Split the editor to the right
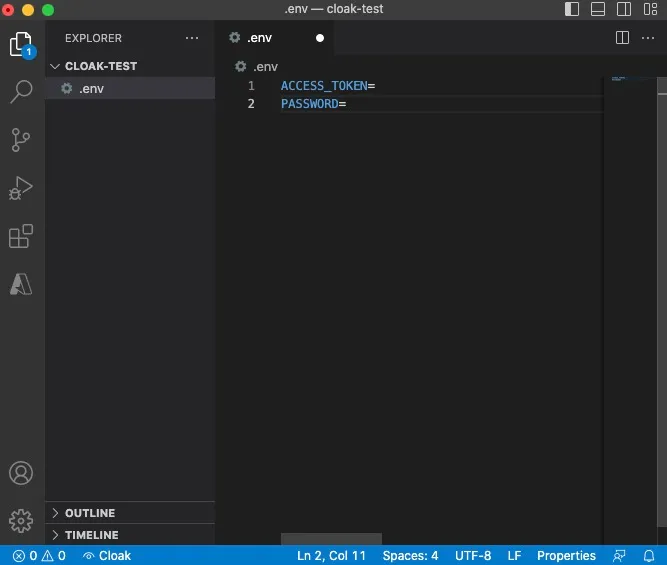 [622, 38]
